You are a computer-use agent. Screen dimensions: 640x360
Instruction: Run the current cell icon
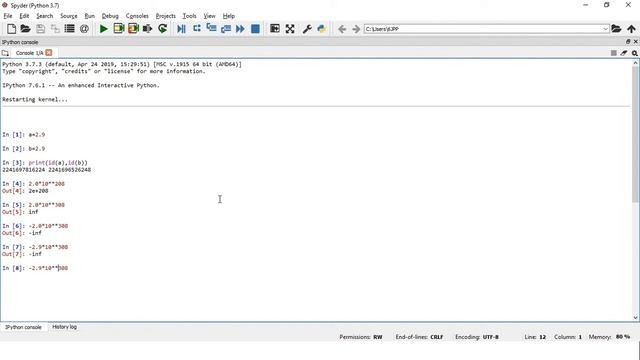click(x=119, y=29)
